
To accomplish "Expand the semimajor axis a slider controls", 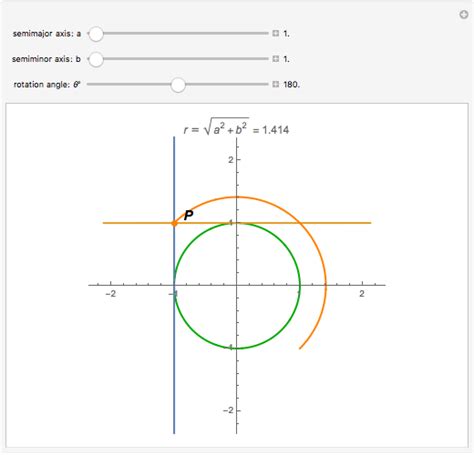I will 275,33.
